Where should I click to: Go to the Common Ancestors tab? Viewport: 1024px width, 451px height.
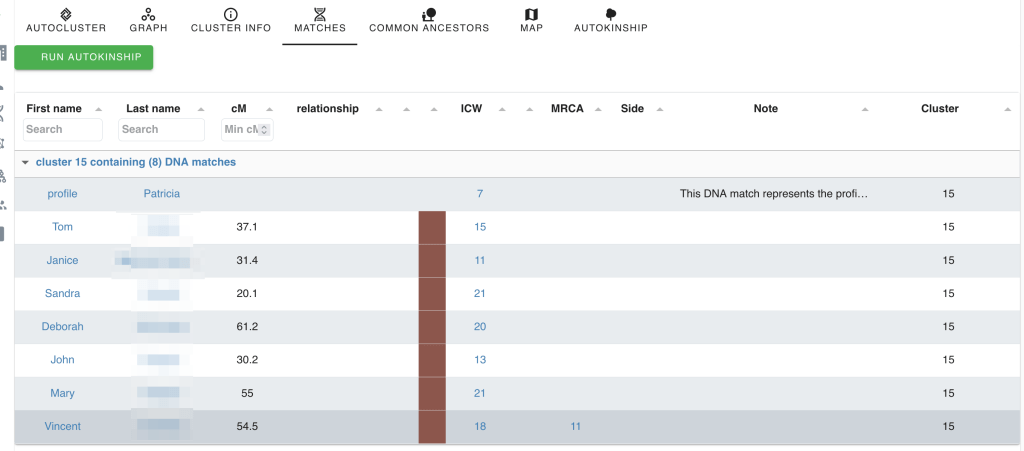click(429, 20)
